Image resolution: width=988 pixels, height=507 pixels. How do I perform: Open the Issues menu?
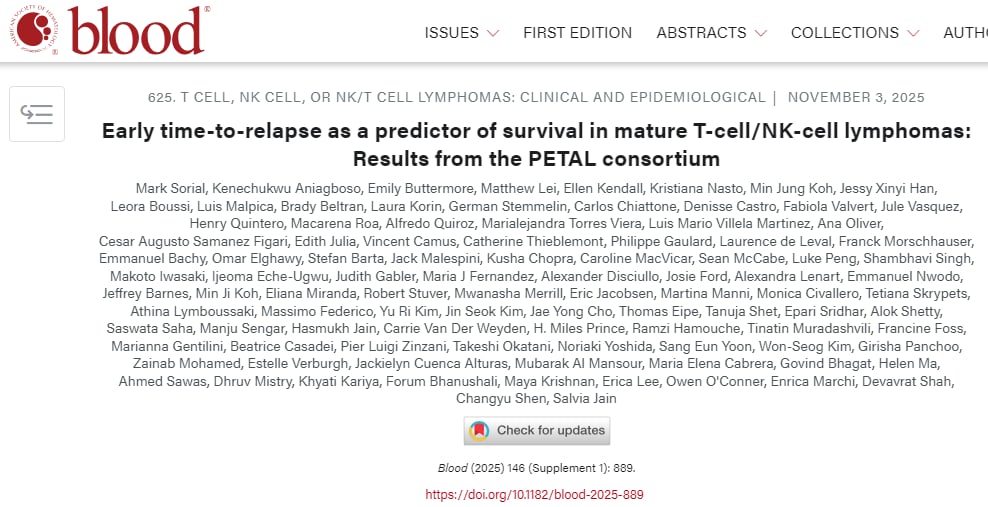(x=451, y=33)
